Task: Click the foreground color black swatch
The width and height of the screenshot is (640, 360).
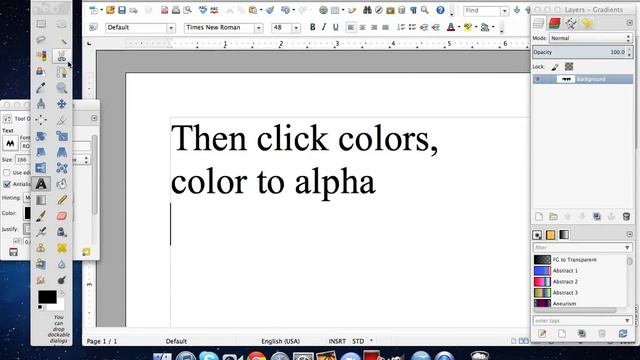Action: [47, 297]
